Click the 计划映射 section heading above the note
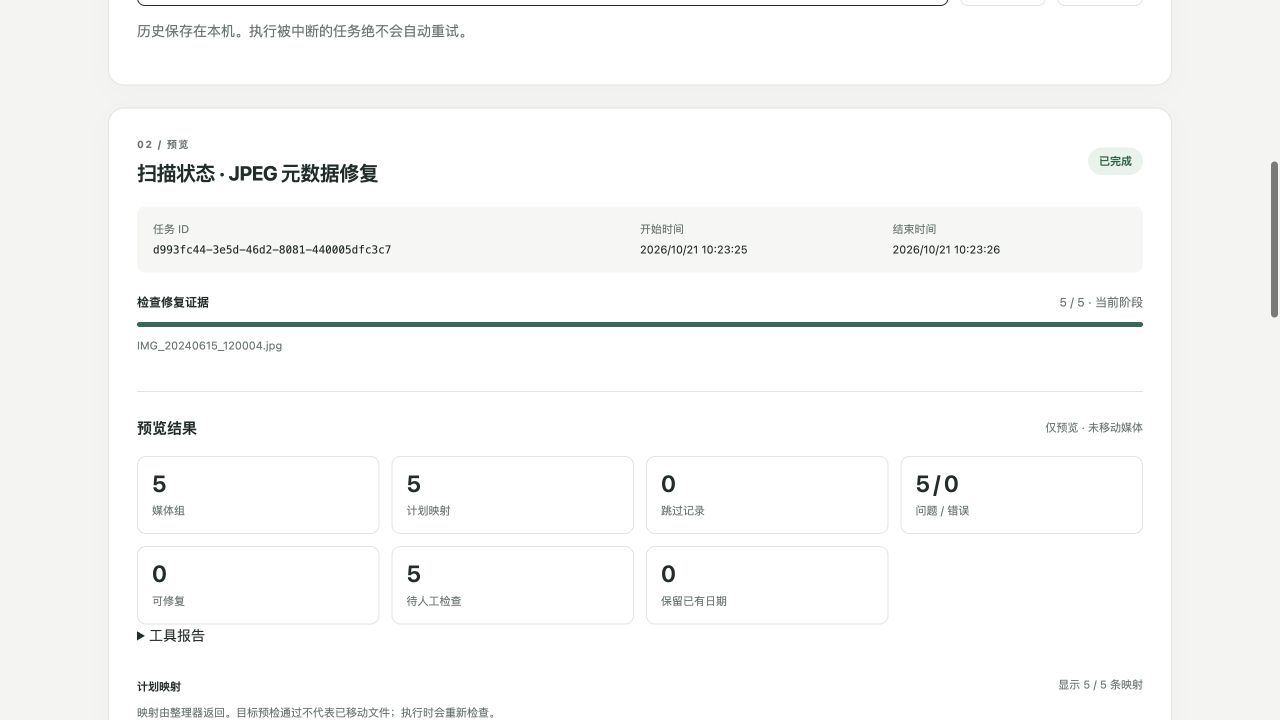Image resolution: width=1280 pixels, height=720 pixels. pos(159,687)
